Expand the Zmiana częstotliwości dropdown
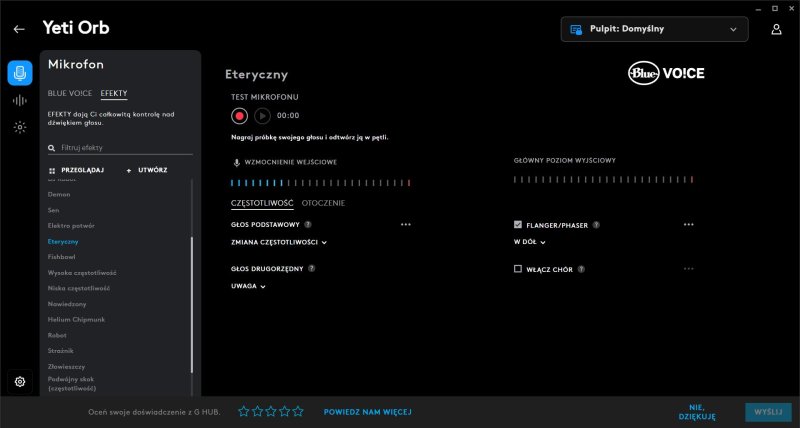 click(x=279, y=242)
